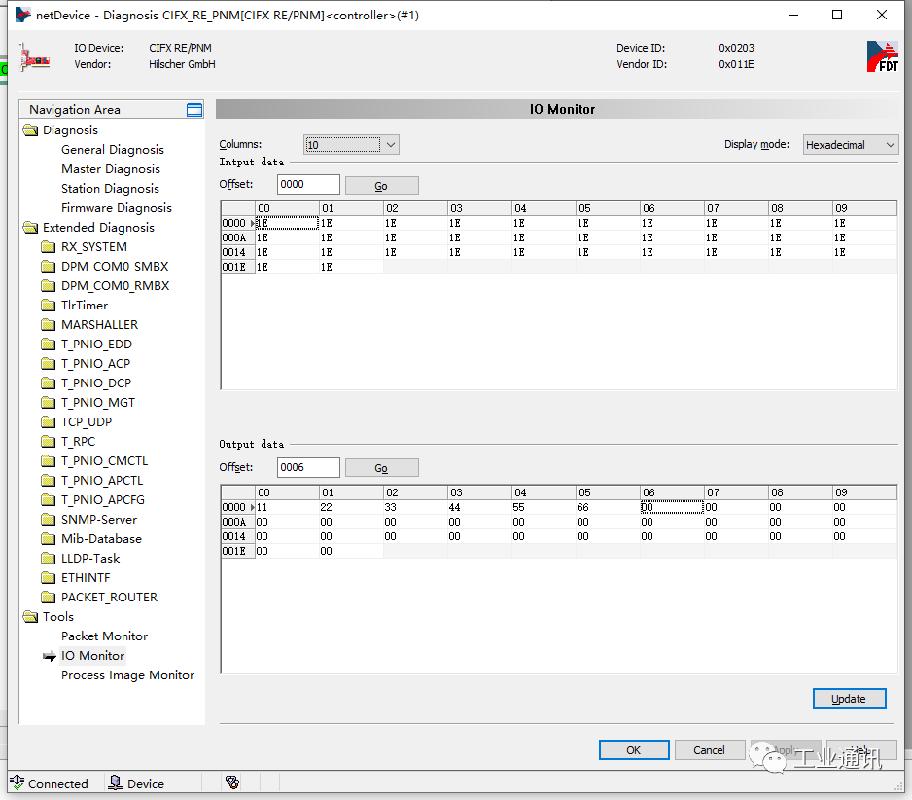Click the OK button
The image size is (912, 800).
pyautogui.click(x=634, y=750)
